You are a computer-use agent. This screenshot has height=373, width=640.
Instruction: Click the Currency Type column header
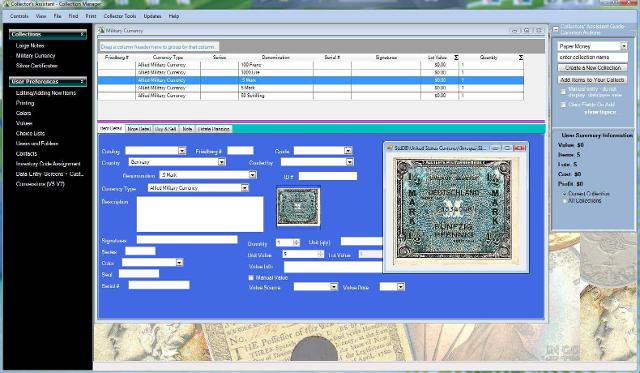point(168,58)
